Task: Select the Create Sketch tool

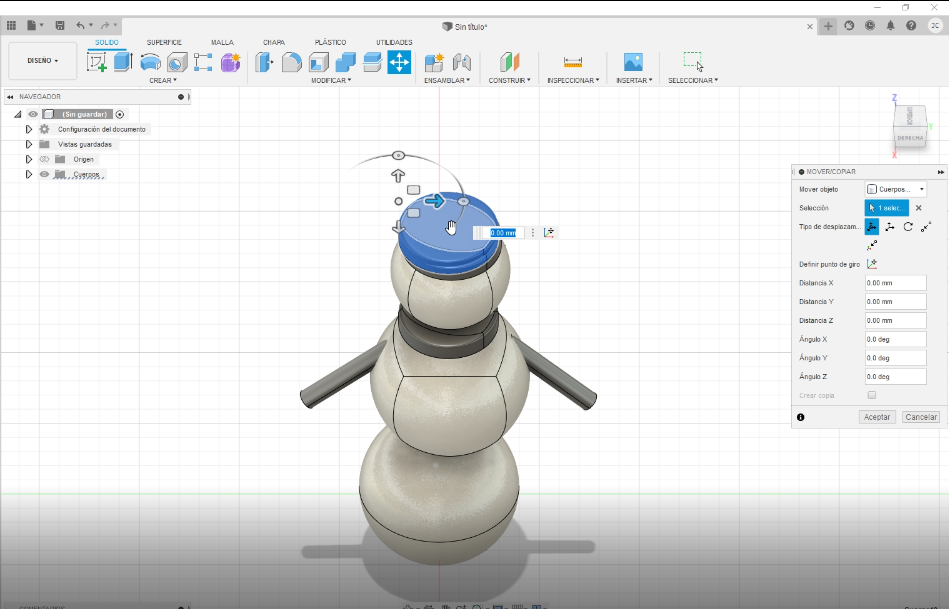Action: click(x=97, y=62)
